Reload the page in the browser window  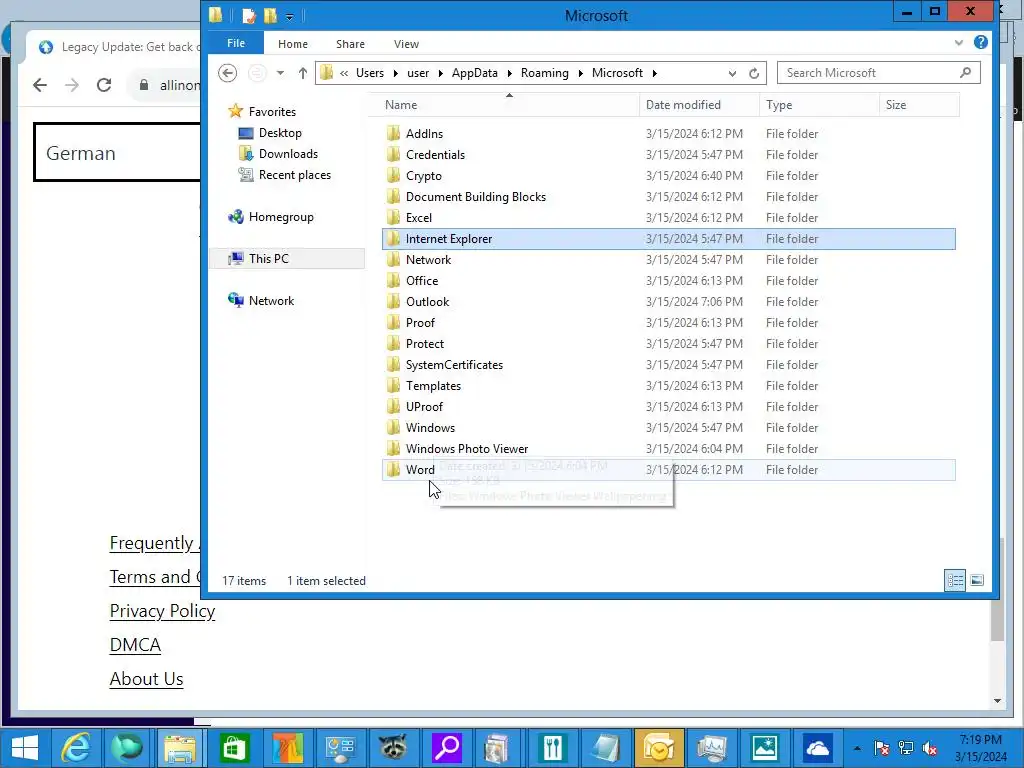pyautogui.click(x=104, y=85)
